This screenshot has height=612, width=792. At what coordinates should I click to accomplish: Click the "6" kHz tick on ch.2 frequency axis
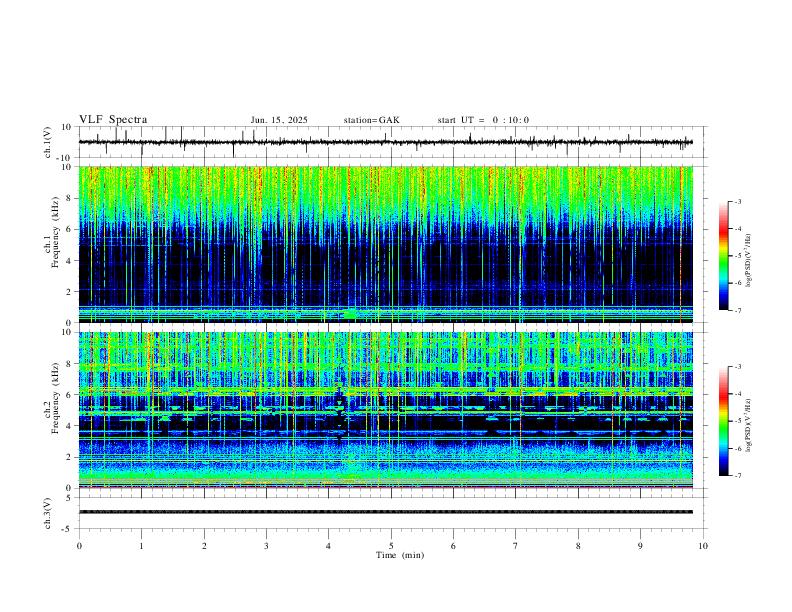click(70, 395)
